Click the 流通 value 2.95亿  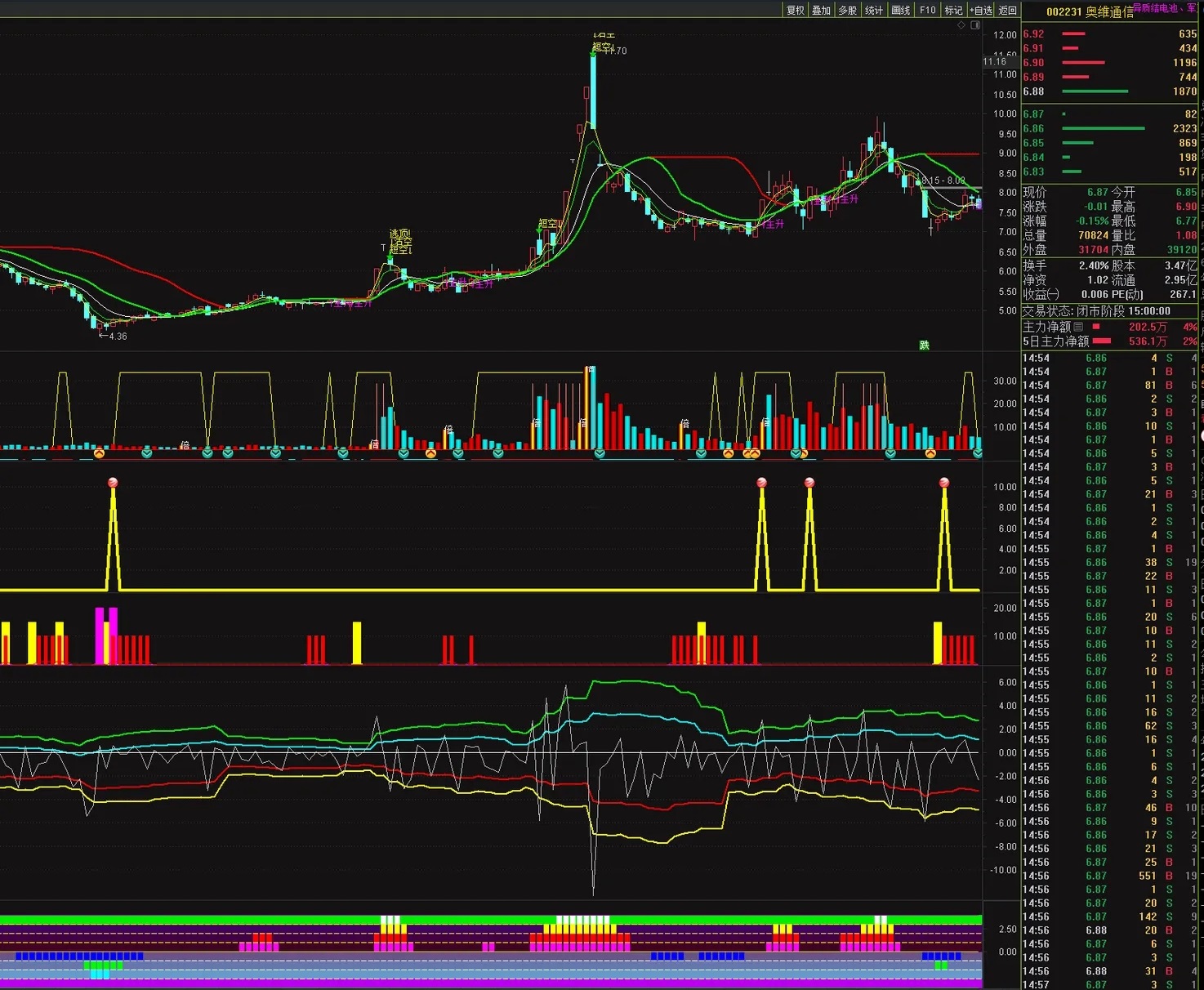pos(1181,280)
